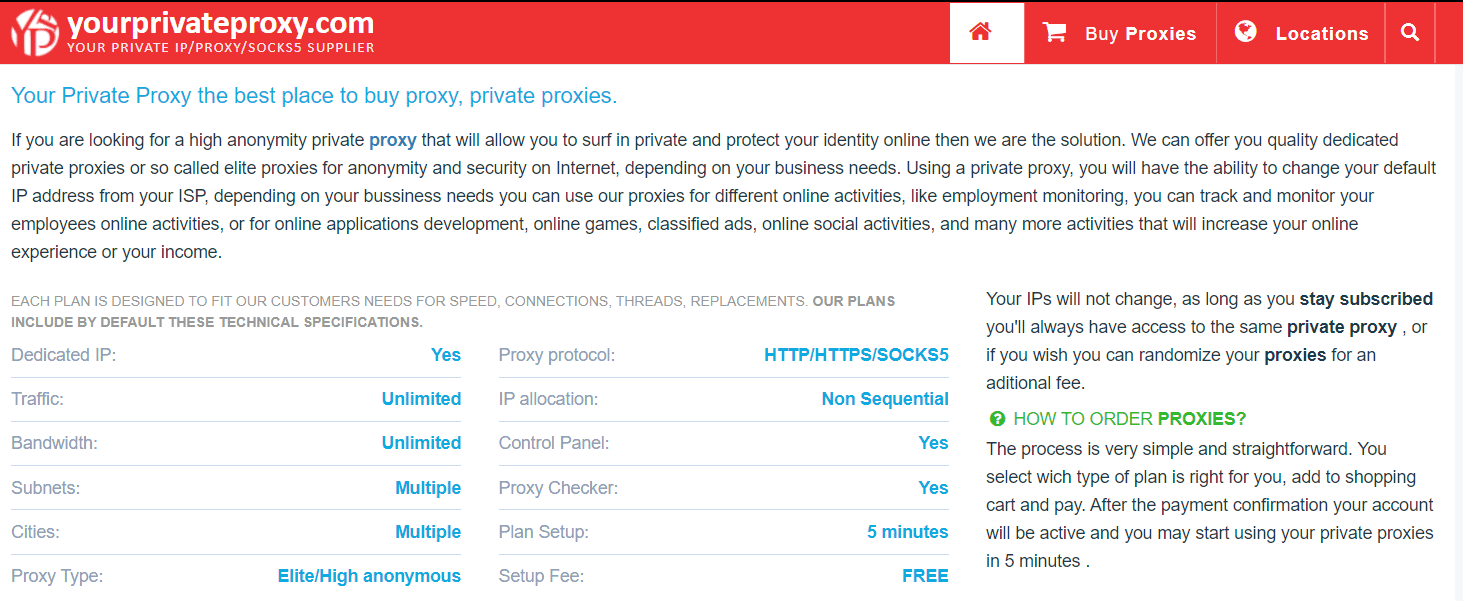Click the "Elite/High anonymous" proxy type value
The height and width of the screenshot is (601, 1463).
click(369, 576)
